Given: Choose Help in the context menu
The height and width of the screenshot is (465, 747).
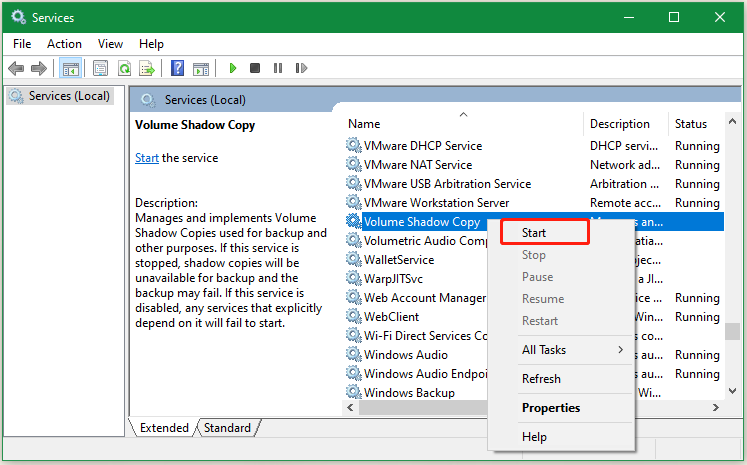Looking at the screenshot, I should 562,437.
